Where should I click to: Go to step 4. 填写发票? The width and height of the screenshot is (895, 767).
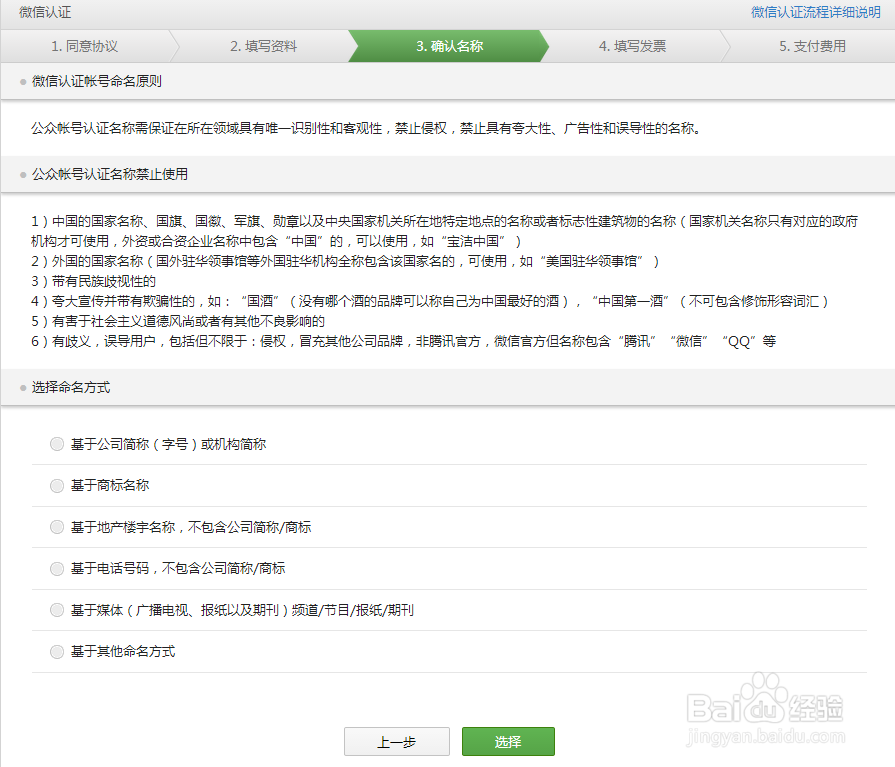[632, 46]
